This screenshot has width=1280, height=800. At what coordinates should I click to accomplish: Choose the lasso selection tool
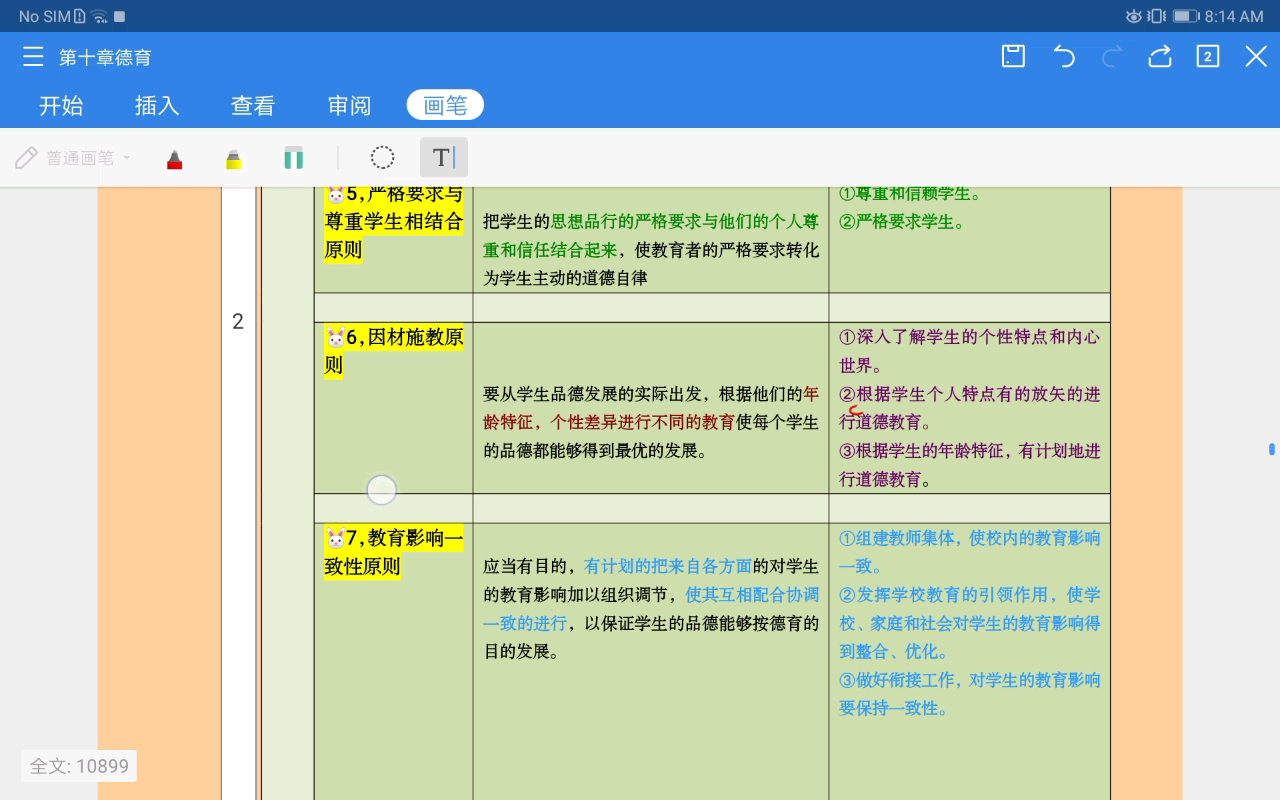382,158
